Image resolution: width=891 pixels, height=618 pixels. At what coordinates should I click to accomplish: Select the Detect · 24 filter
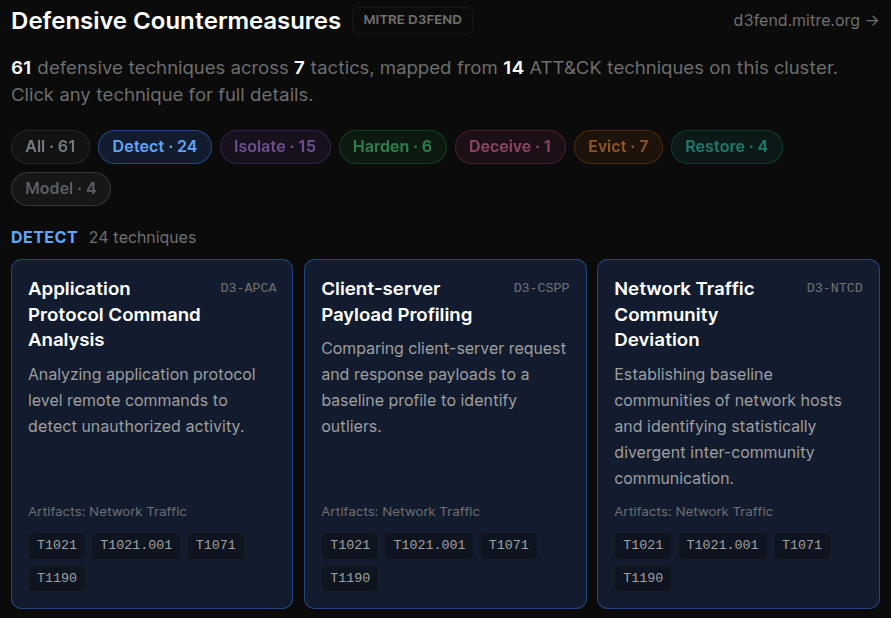[x=155, y=147]
